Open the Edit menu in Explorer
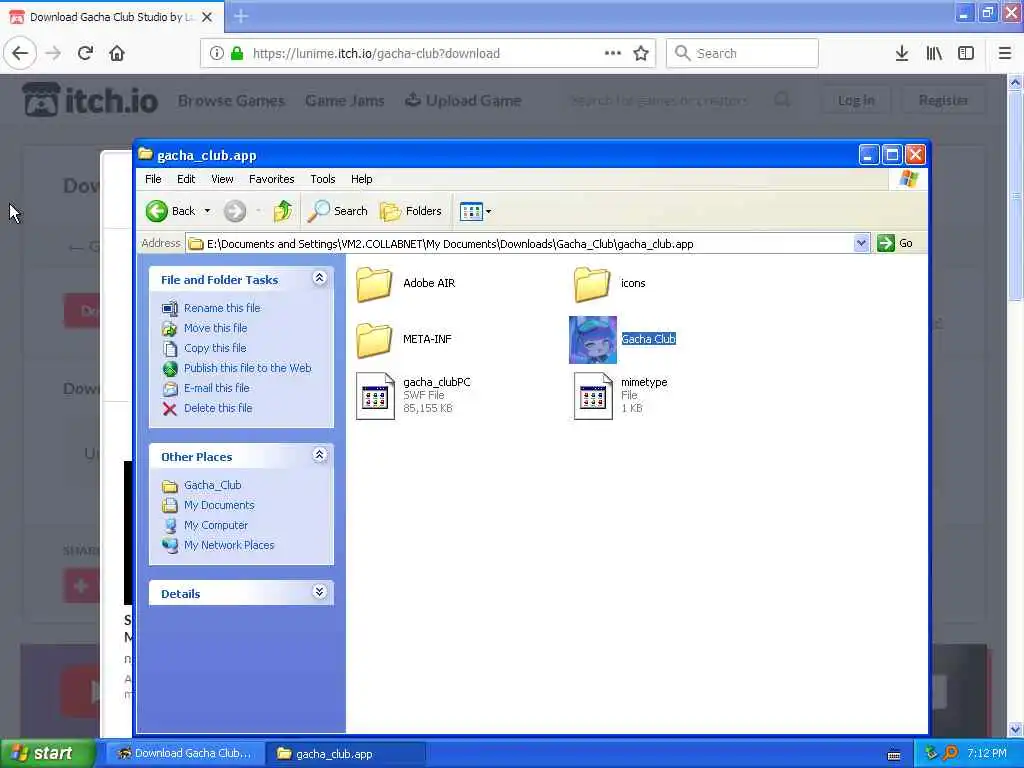The height and width of the screenshot is (768, 1024). 185,179
